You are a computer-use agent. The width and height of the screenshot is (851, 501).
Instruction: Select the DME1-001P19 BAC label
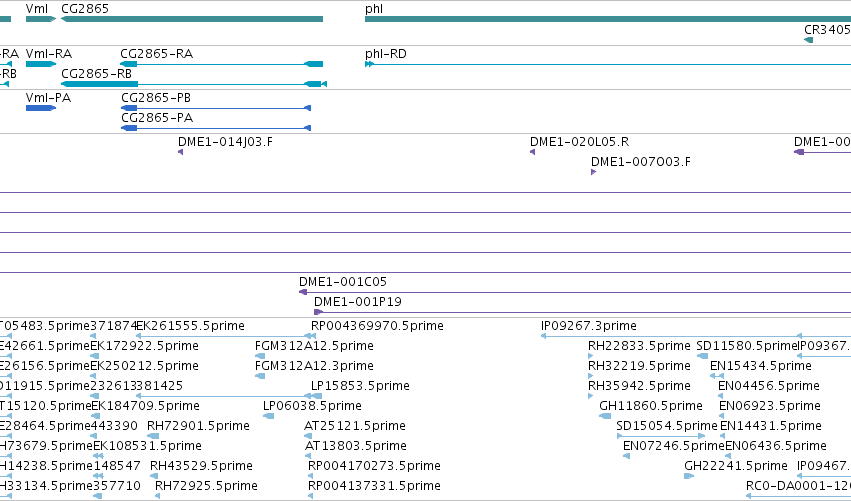pyautogui.click(x=358, y=302)
